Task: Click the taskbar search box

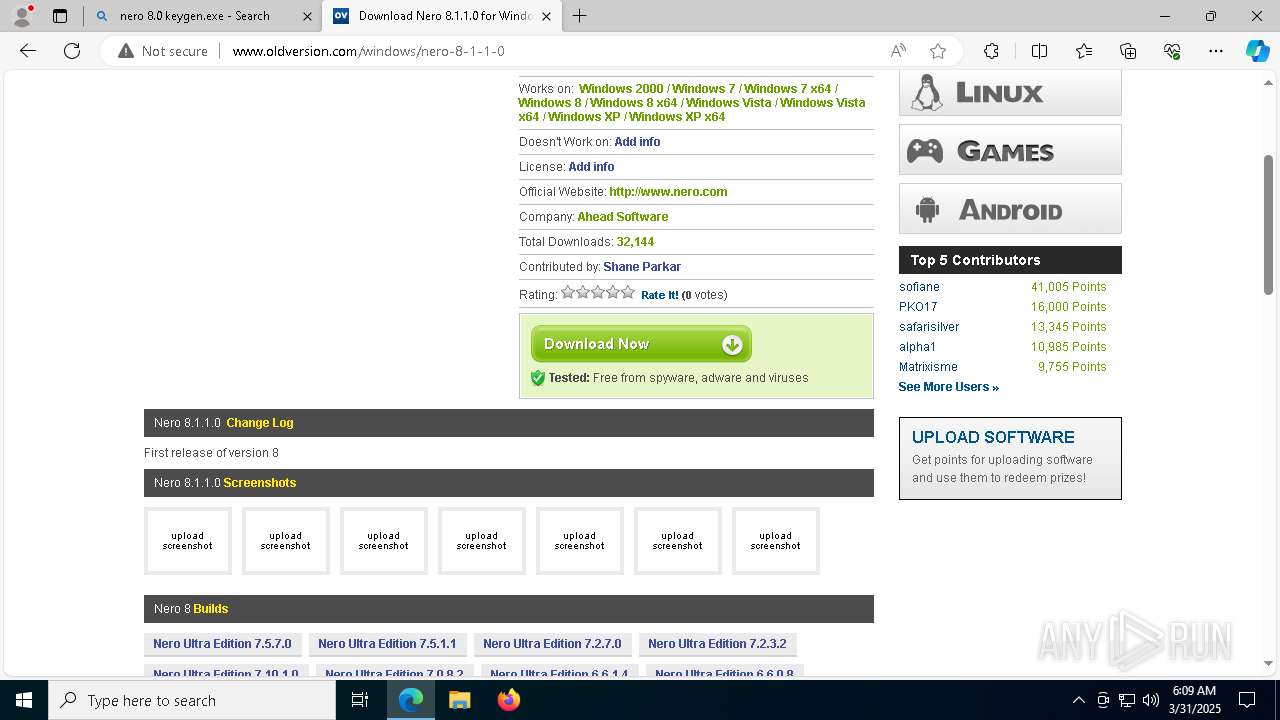Action: click(x=192, y=700)
